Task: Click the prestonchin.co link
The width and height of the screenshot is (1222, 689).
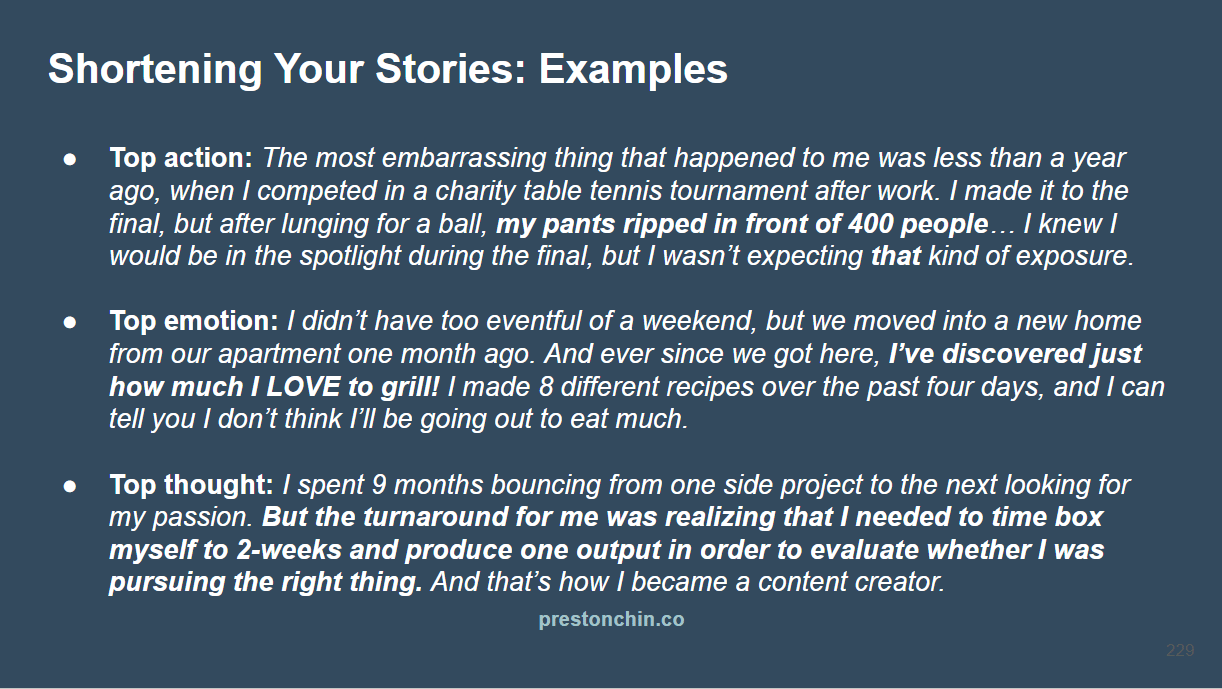Action: 611,619
